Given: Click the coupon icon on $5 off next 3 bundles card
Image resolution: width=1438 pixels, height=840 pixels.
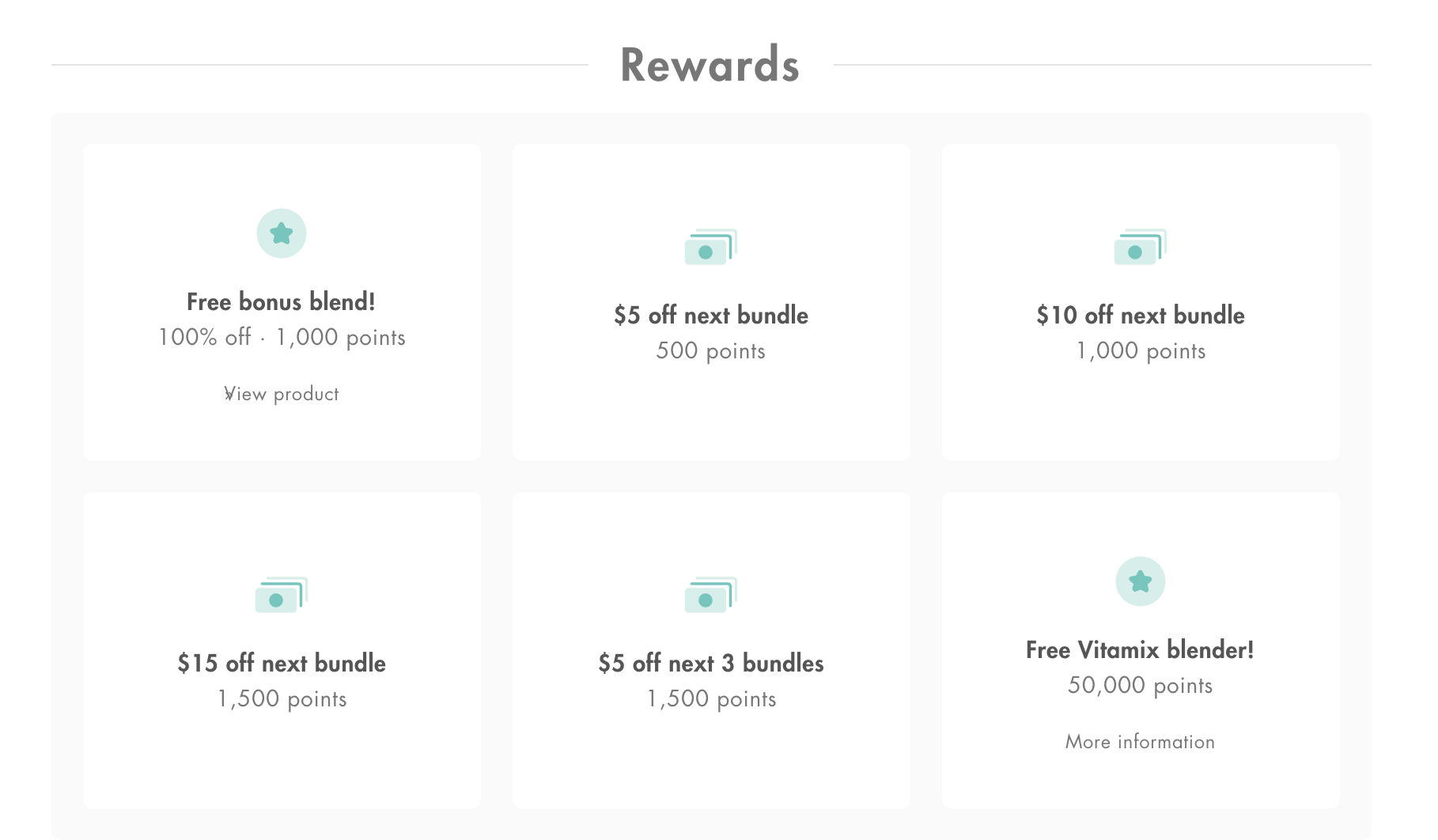Looking at the screenshot, I should (710, 596).
